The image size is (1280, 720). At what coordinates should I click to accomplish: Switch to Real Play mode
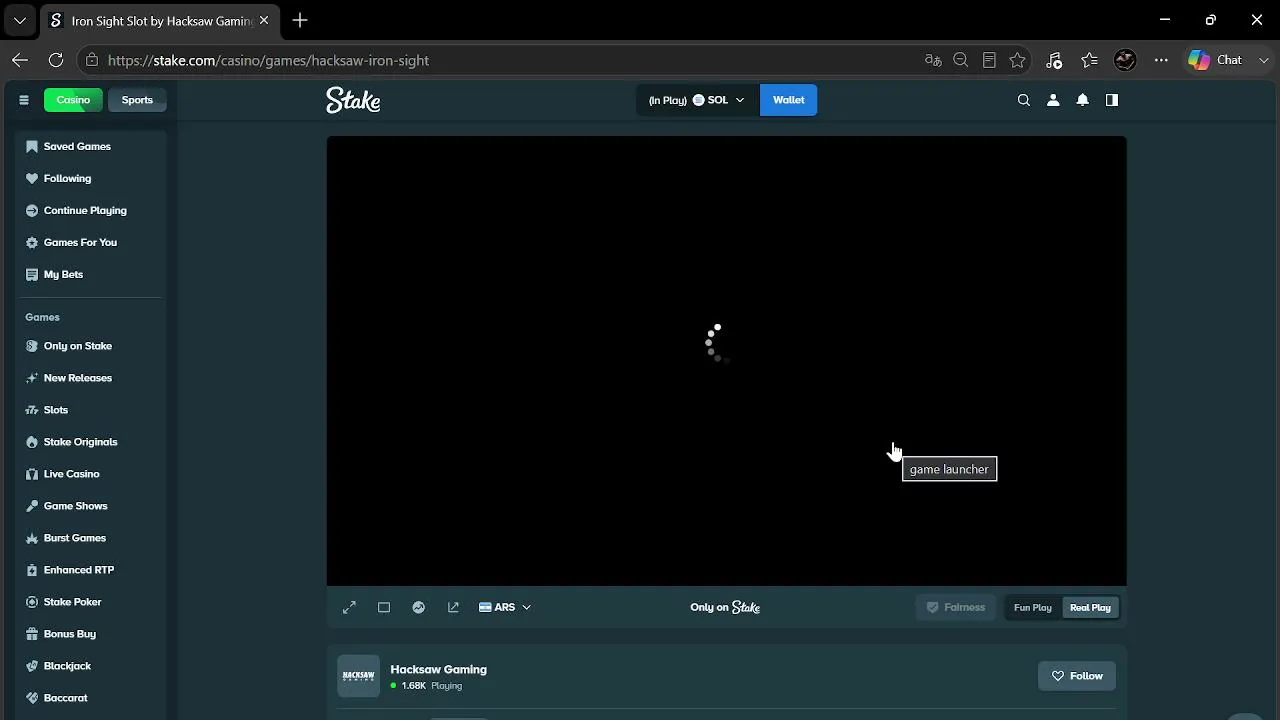1090,607
